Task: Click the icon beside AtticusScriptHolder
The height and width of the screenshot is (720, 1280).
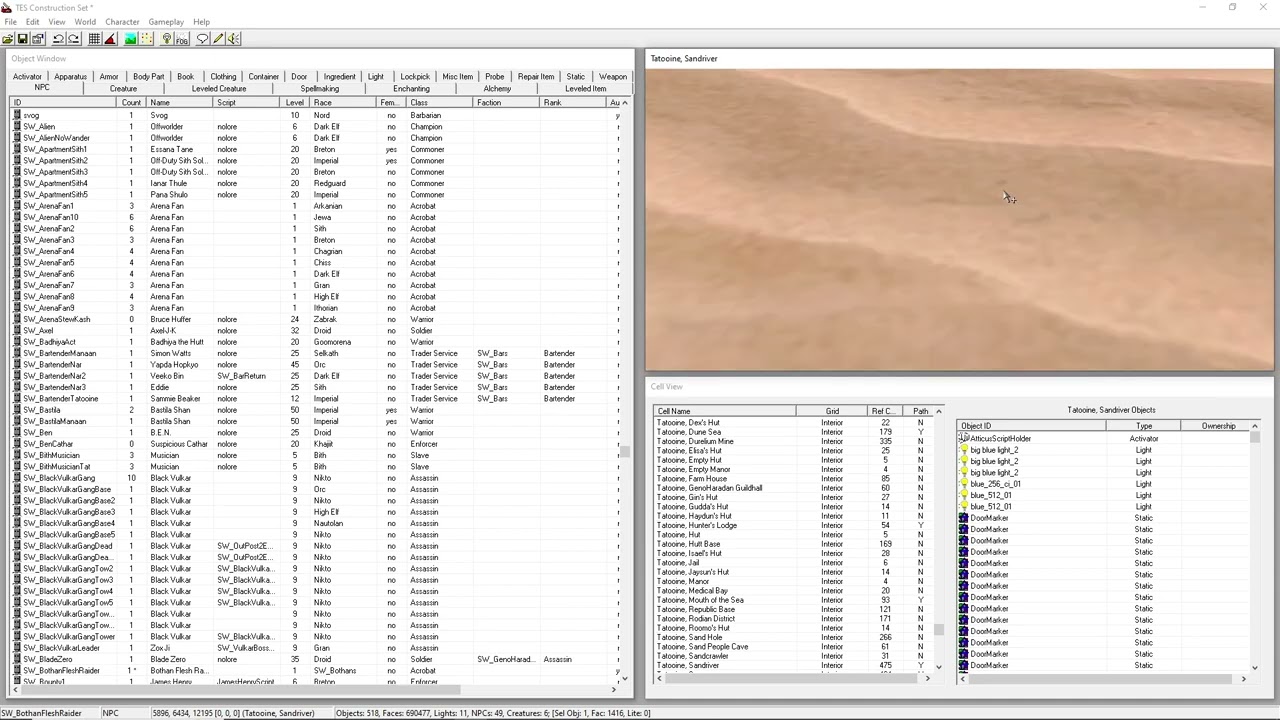Action: coord(964,439)
